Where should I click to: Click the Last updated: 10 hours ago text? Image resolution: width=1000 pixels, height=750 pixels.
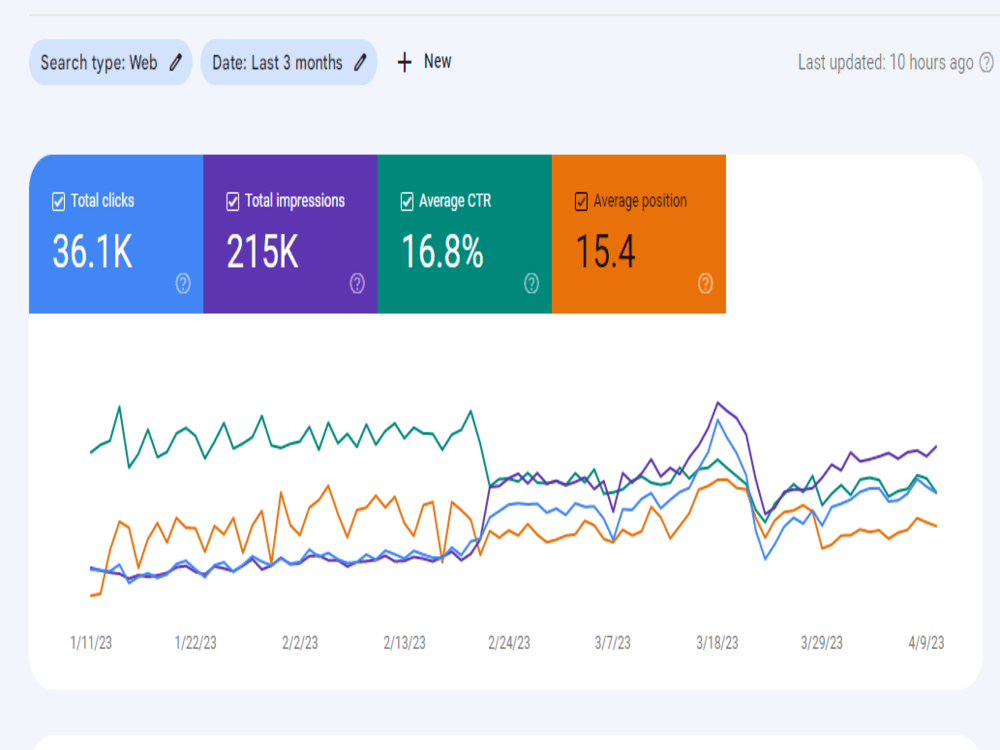click(x=885, y=62)
